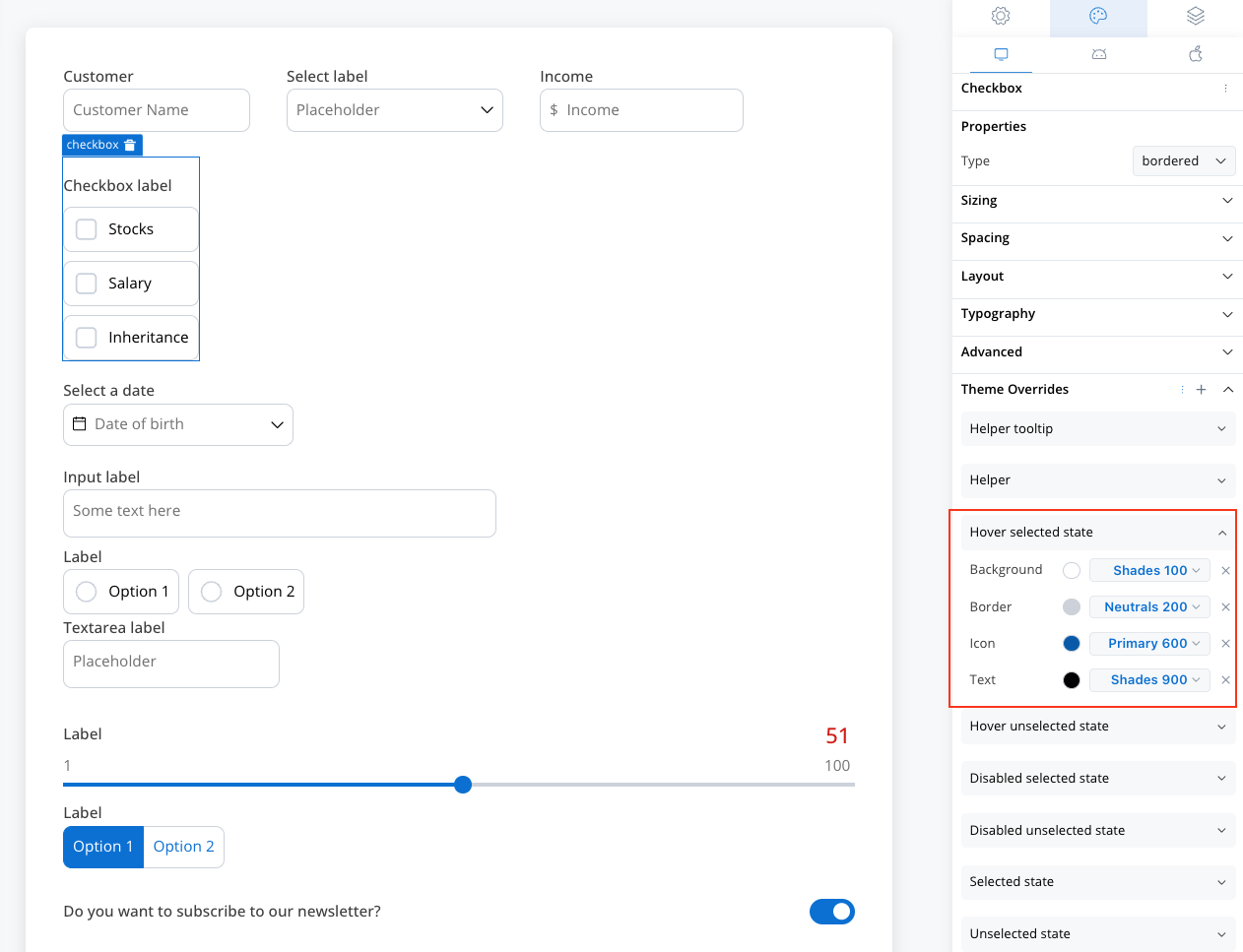The image size is (1243, 952).
Task: Switch to Apple platform view
Action: click(x=1196, y=54)
